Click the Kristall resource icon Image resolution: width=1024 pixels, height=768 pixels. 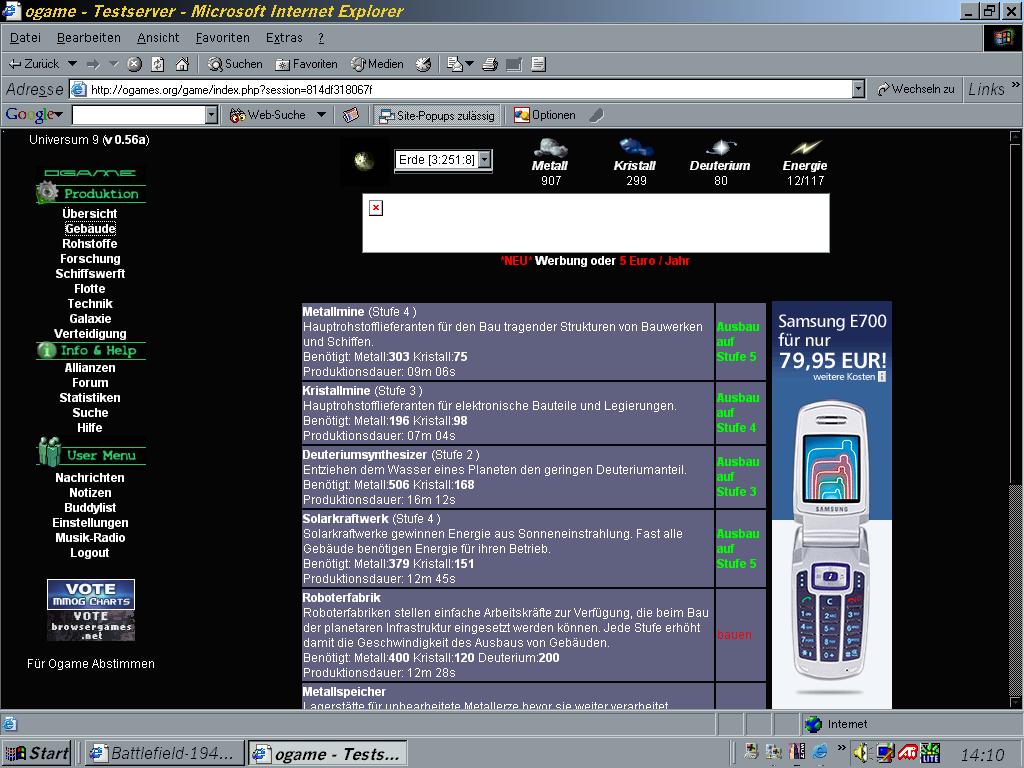pyautogui.click(x=635, y=148)
